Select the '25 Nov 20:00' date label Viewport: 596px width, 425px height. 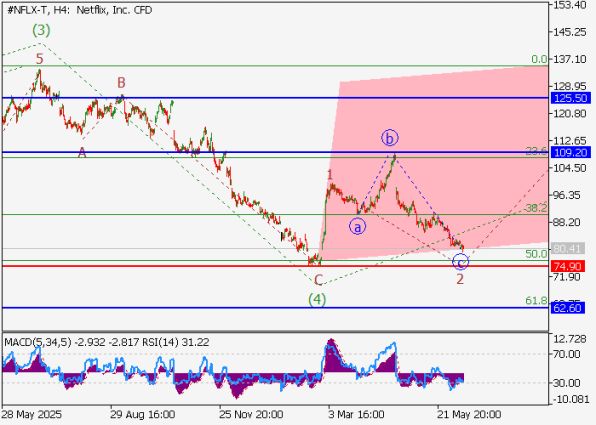coord(251,414)
